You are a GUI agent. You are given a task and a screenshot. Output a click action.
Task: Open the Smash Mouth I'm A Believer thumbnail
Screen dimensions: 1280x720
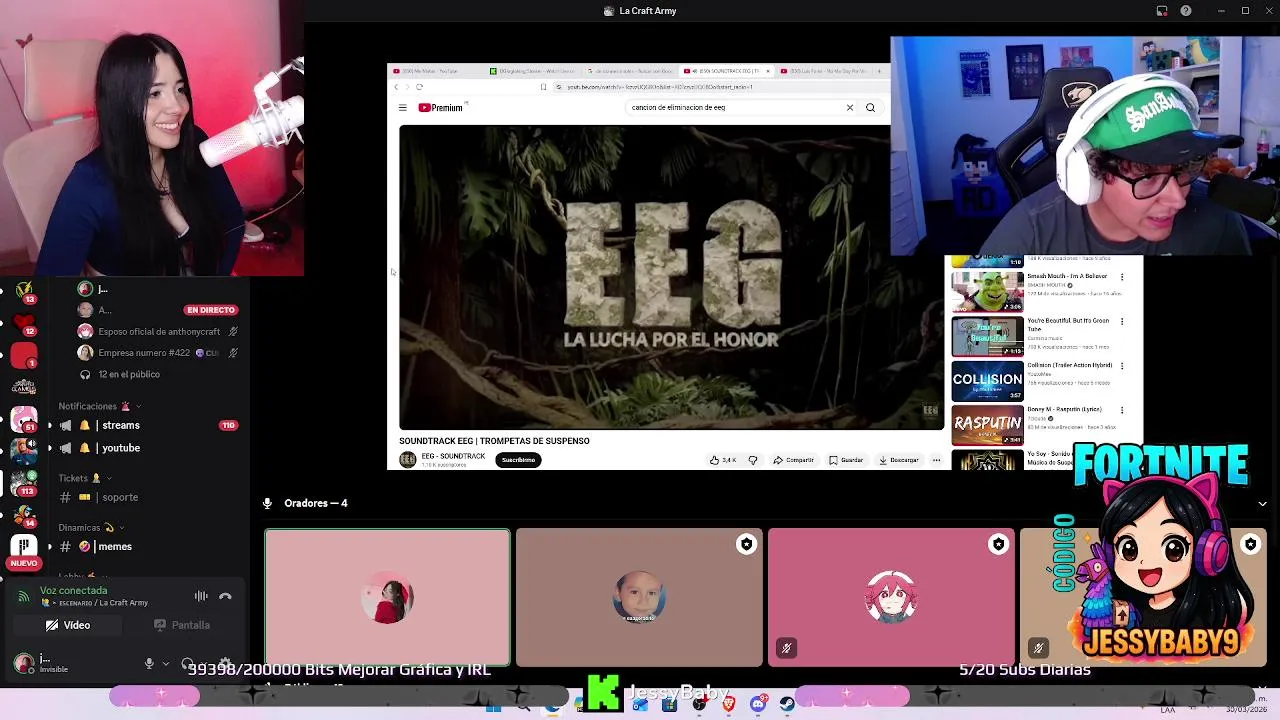(987, 290)
